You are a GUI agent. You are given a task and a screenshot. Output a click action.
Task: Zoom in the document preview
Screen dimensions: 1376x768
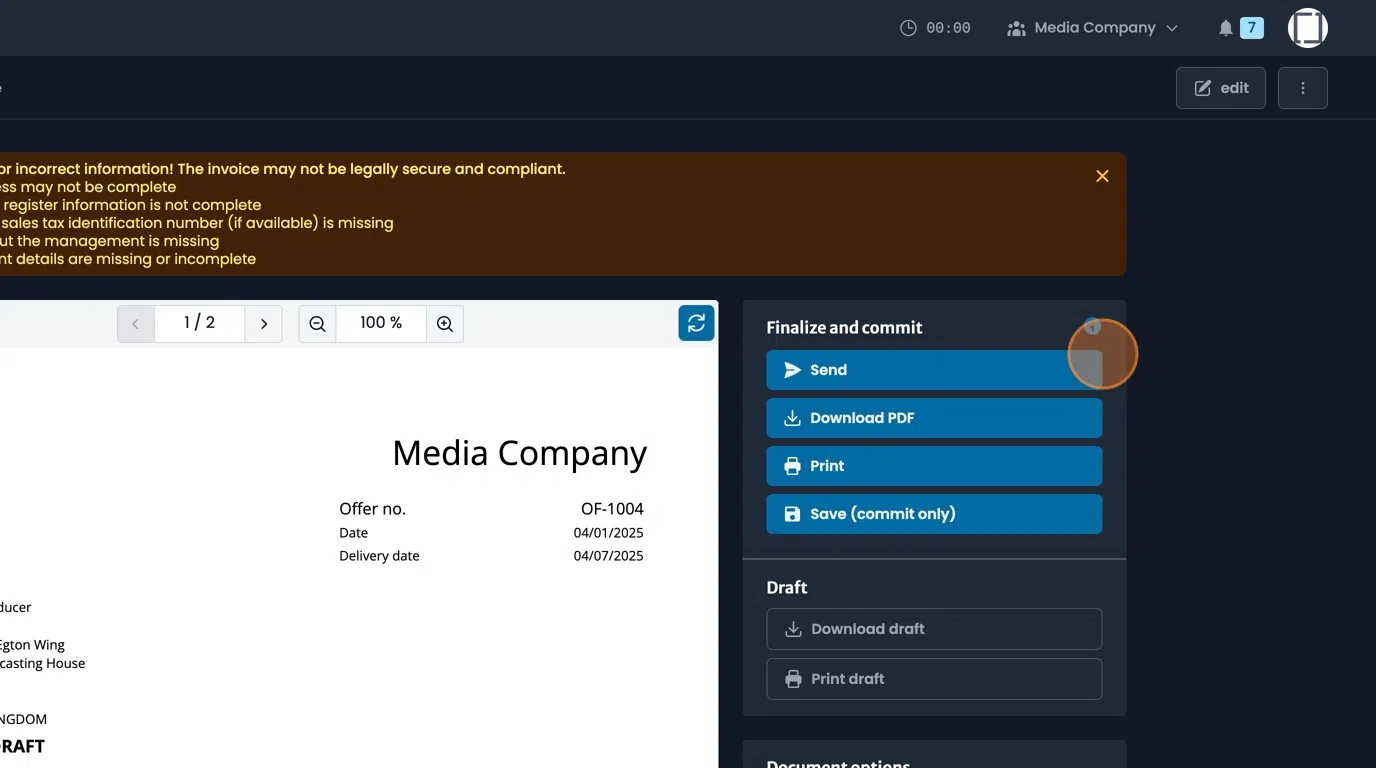[x=445, y=324]
